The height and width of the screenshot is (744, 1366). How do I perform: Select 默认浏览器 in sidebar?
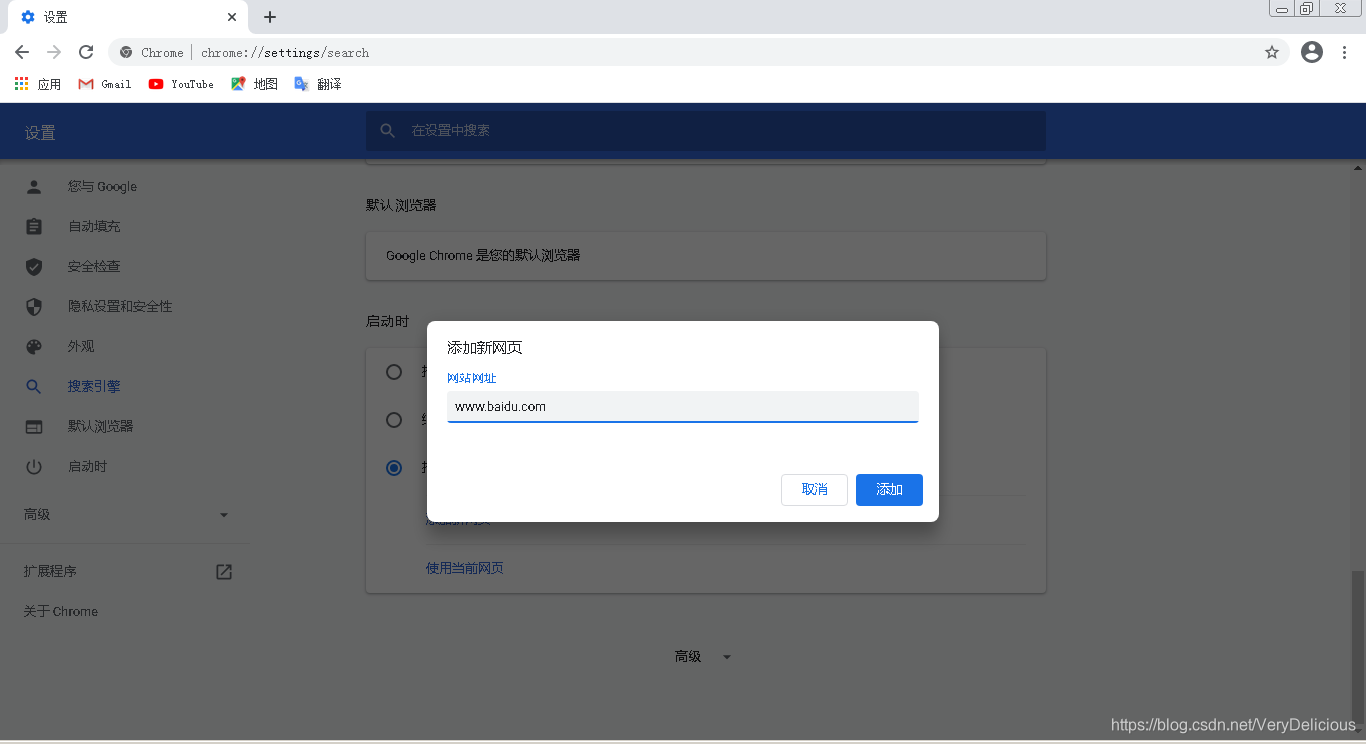[x=100, y=426]
